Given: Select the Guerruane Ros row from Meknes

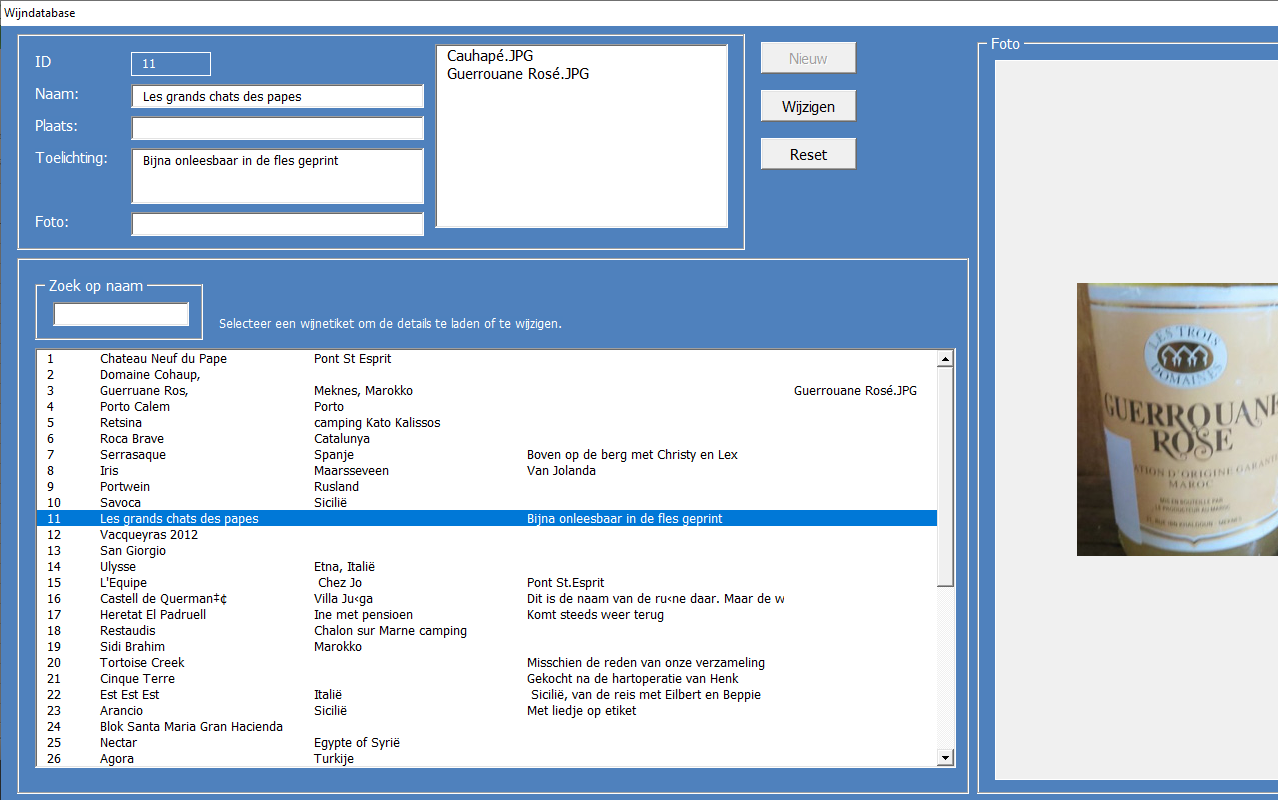Looking at the screenshot, I should point(487,391).
